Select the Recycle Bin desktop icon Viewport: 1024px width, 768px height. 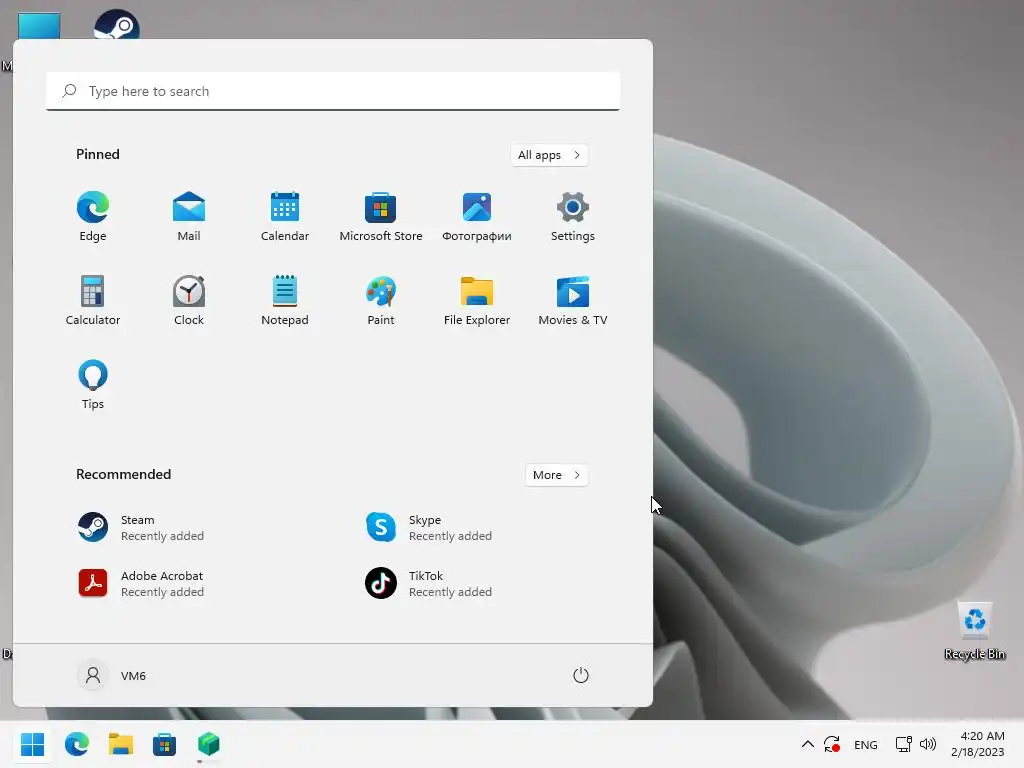click(x=974, y=630)
